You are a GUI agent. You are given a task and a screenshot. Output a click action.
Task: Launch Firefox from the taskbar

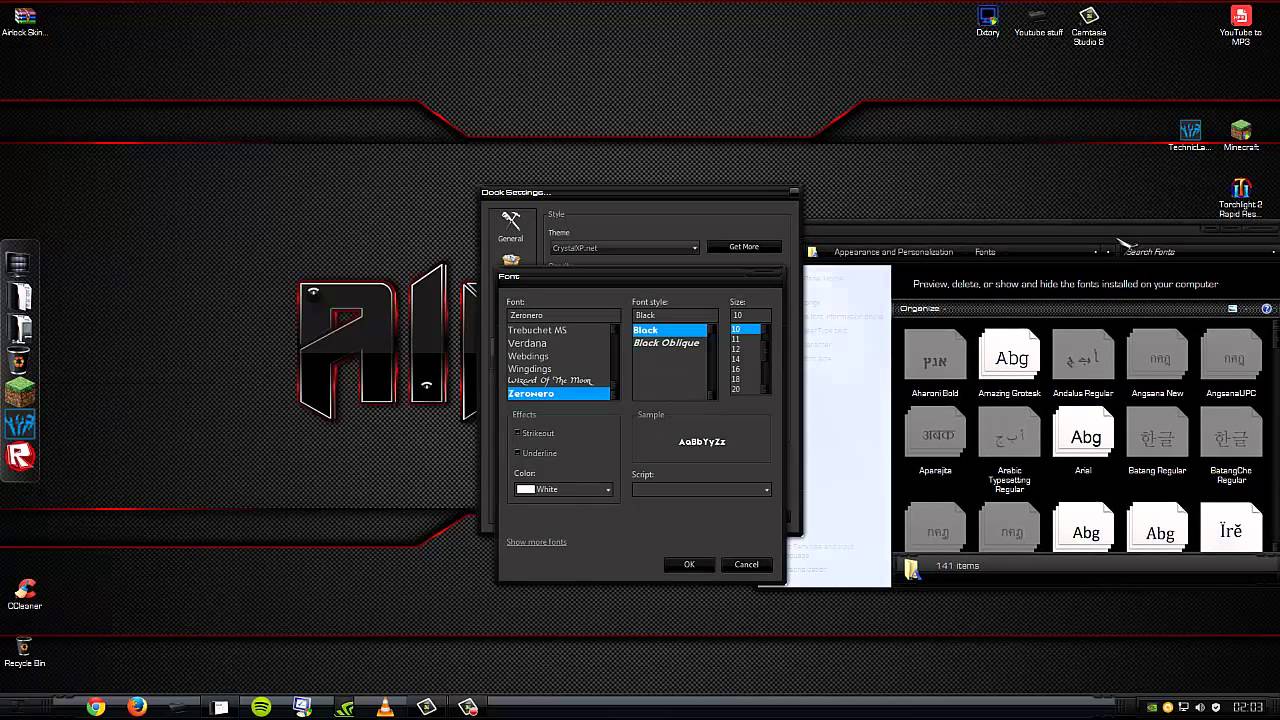(x=137, y=707)
